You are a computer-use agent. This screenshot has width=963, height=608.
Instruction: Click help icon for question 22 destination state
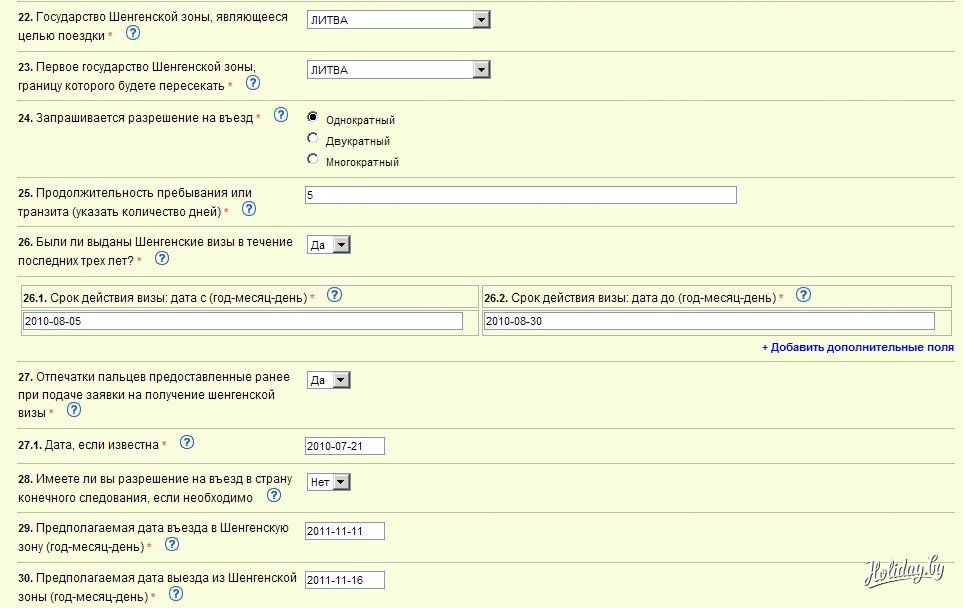[x=132, y=33]
